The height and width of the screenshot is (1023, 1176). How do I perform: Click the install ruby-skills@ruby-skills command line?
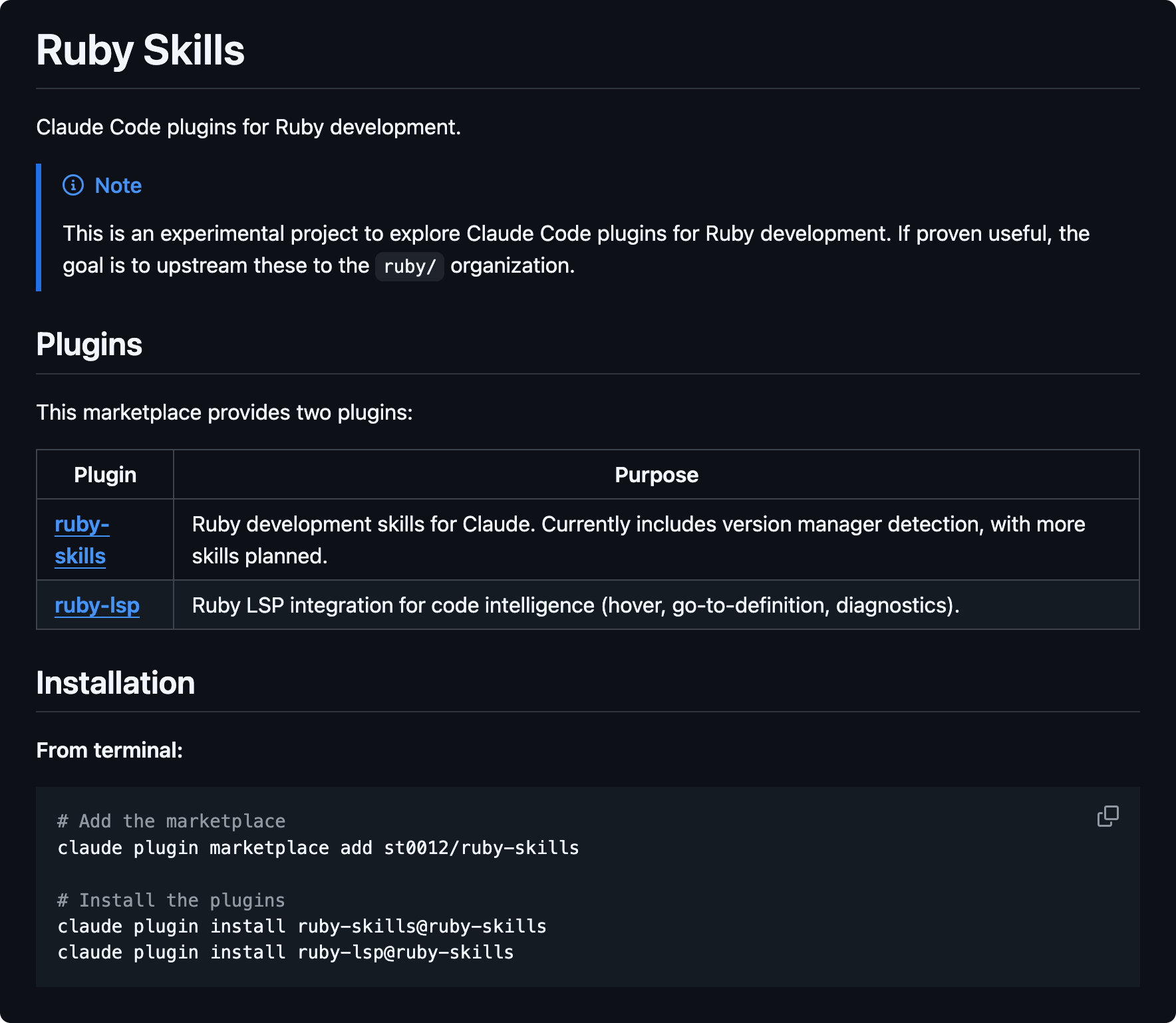tap(302, 927)
